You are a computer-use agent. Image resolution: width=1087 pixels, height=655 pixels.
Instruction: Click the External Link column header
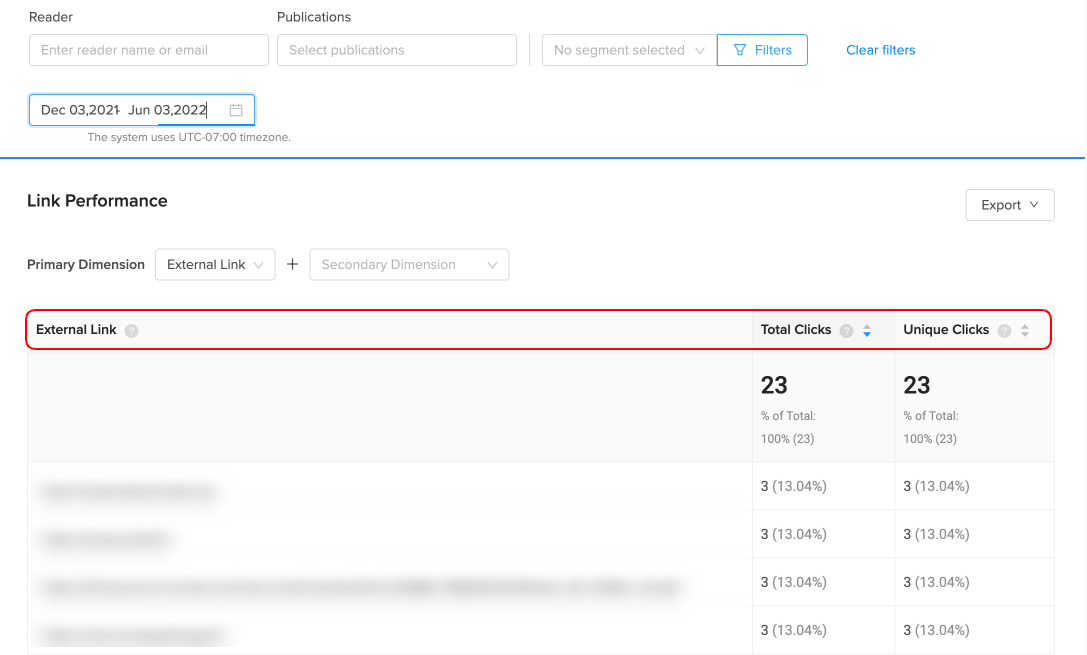point(77,330)
